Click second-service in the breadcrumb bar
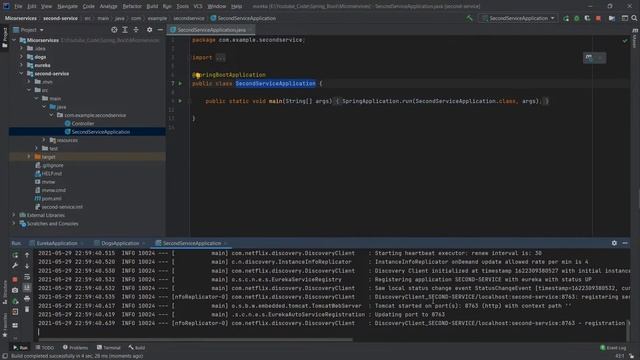 [x=60, y=18]
